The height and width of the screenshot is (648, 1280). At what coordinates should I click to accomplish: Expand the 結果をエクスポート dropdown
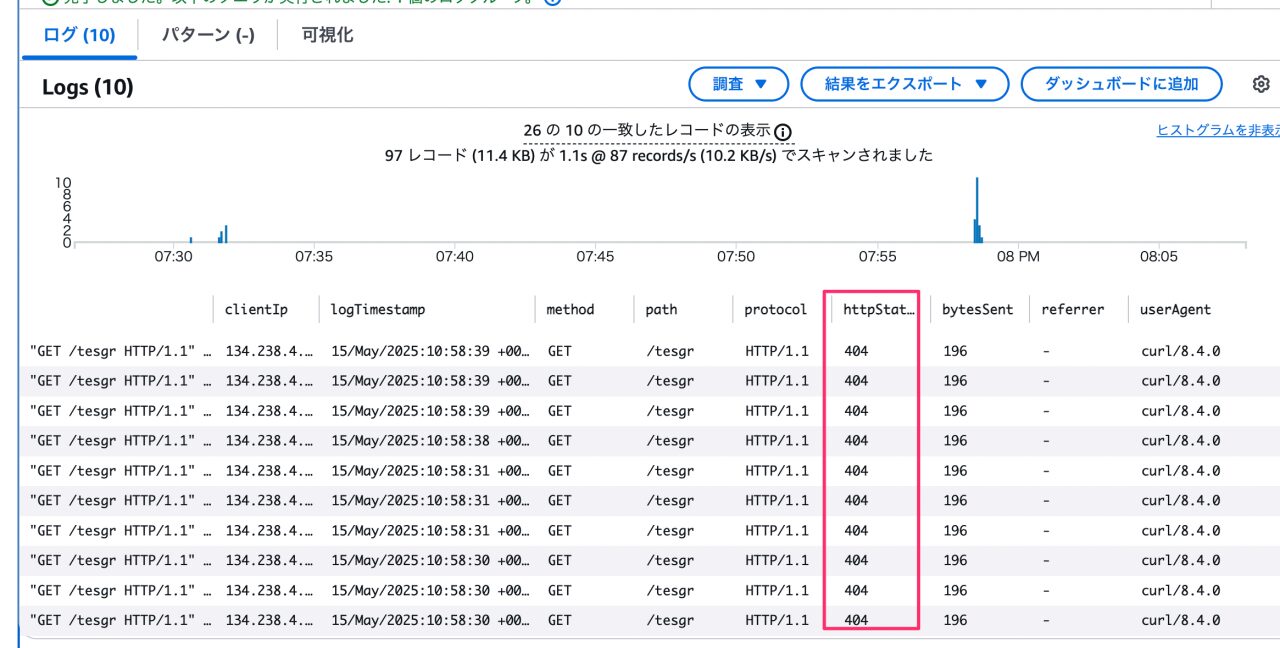pyautogui.click(x=905, y=84)
